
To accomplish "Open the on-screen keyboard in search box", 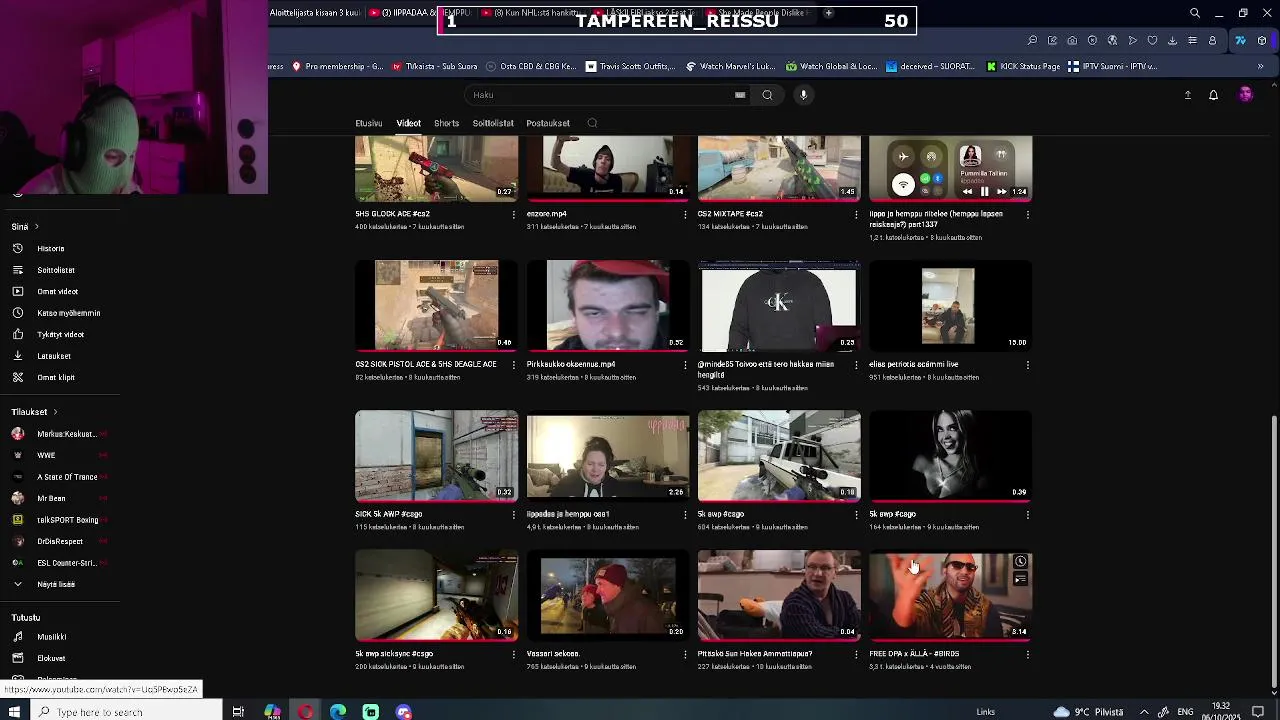I will [x=740, y=95].
